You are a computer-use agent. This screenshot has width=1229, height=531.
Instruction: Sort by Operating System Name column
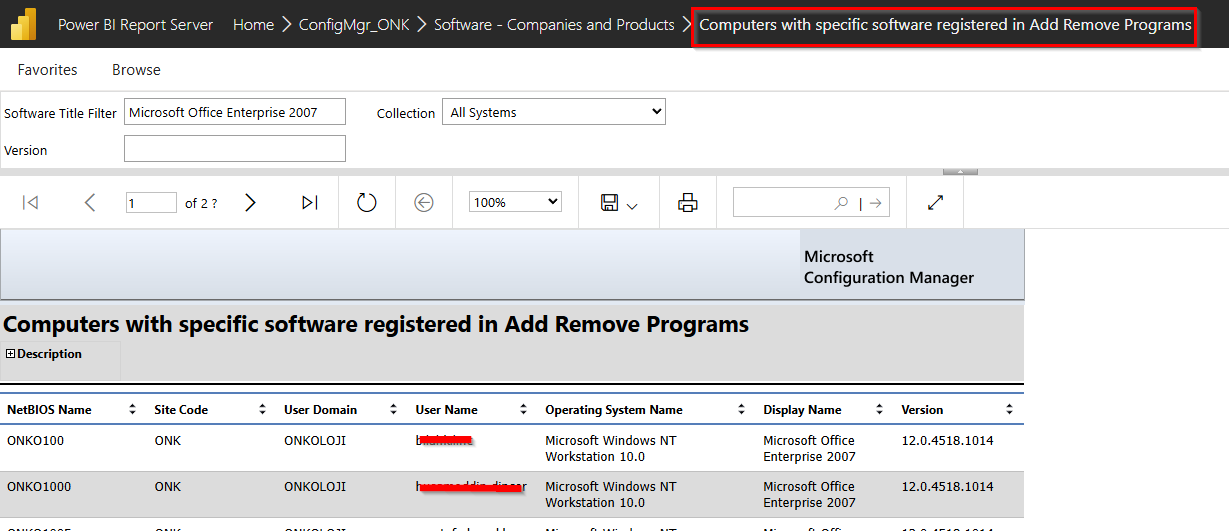point(741,410)
